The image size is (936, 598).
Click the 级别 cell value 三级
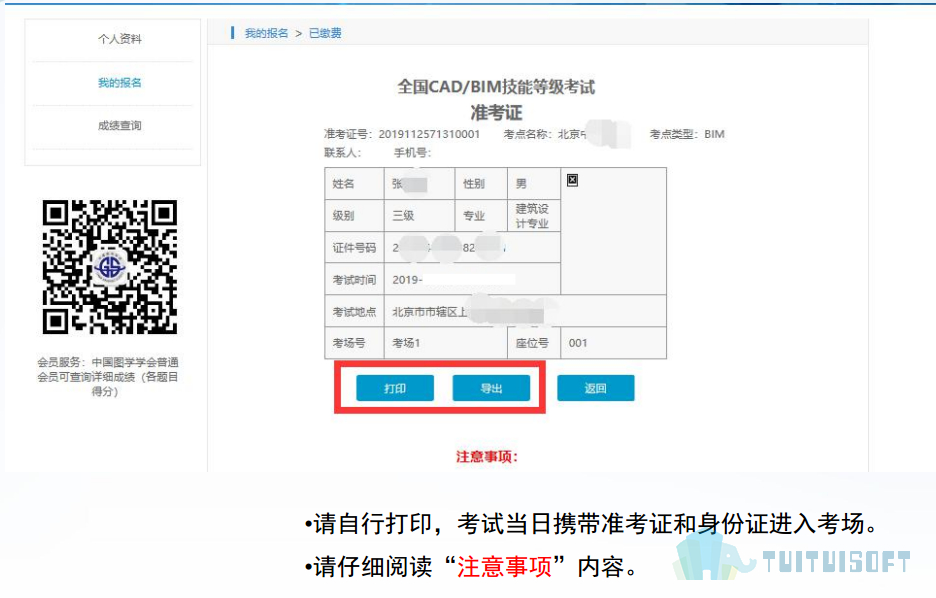(x=404, y=216)
